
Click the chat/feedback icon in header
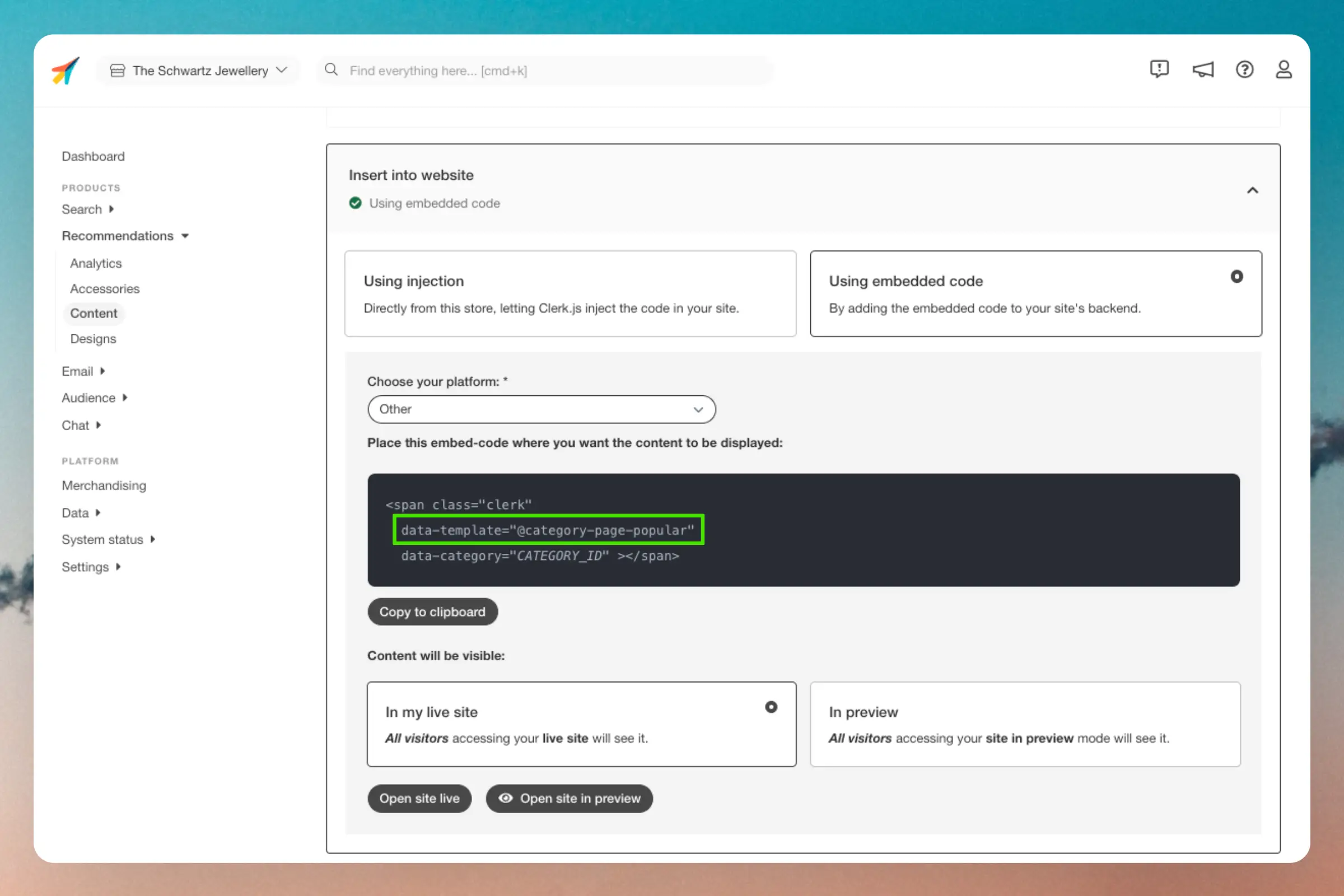[1159, 69]
